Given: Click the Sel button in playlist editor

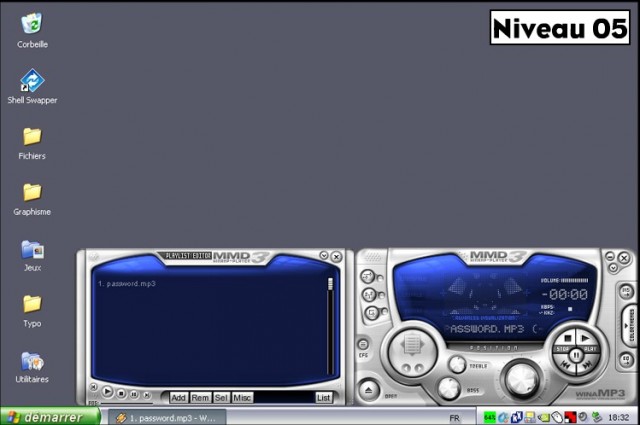Looking at the screenshot, I should click(x=221, y=397).
